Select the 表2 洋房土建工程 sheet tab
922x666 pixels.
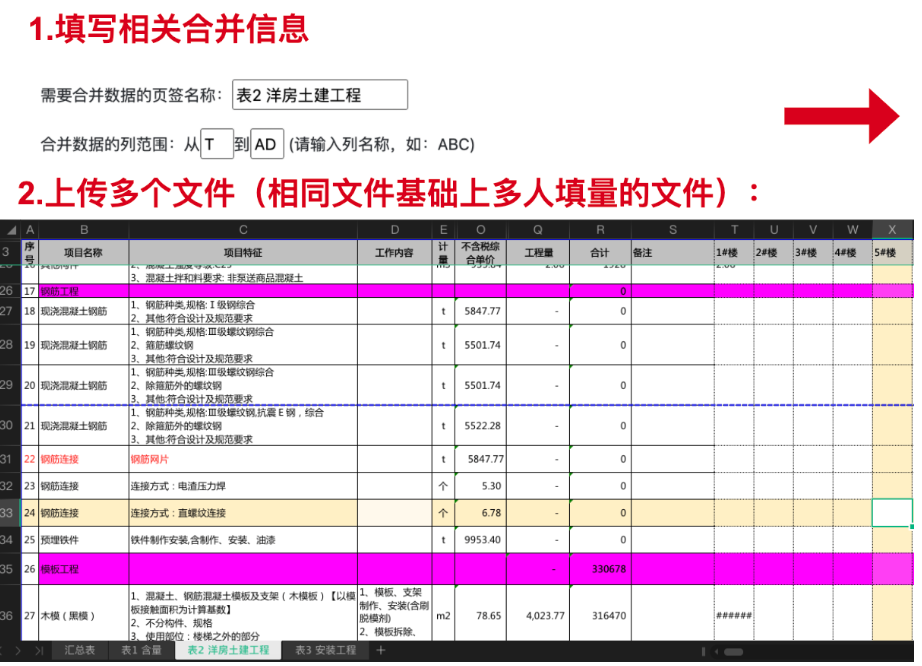[222, 651]
